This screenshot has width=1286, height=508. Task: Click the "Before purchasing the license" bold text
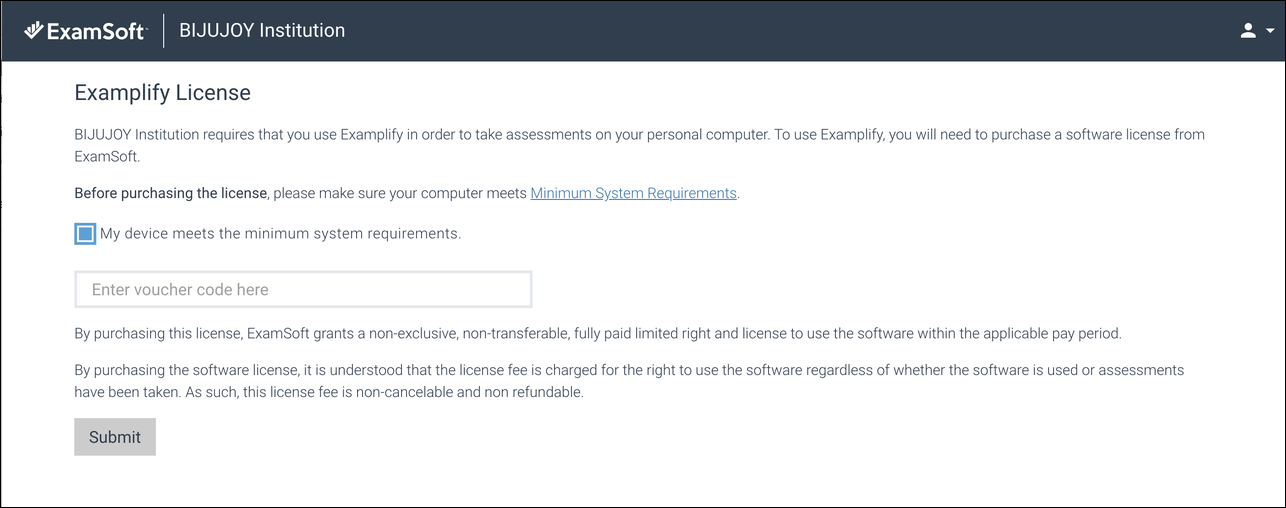pyautogui.click(x=171, y=193)
